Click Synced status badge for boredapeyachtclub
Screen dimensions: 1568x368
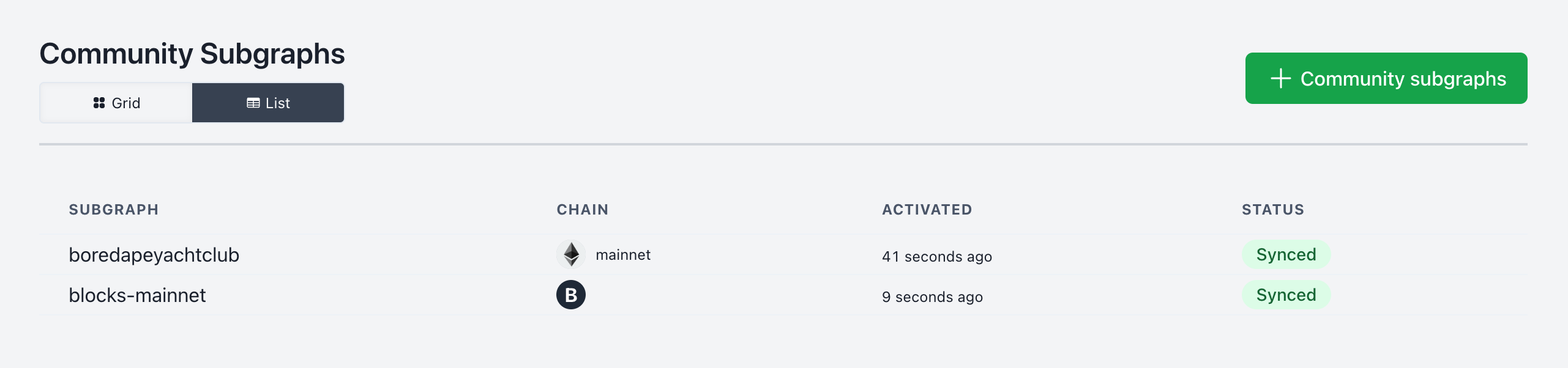click(x=1286, y=255)
